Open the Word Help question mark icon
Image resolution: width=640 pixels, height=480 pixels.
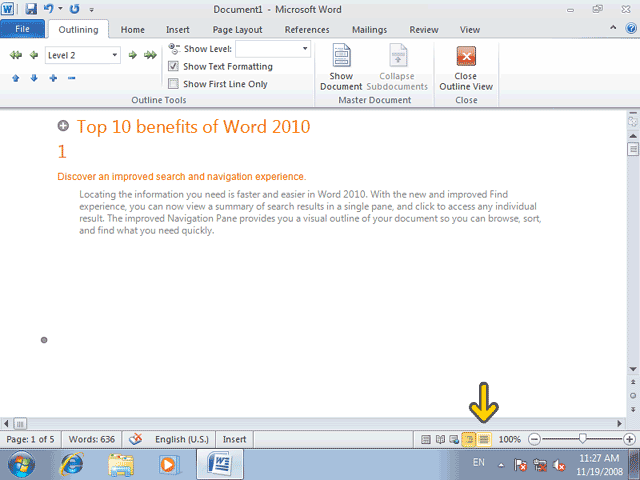coord(631,28)
